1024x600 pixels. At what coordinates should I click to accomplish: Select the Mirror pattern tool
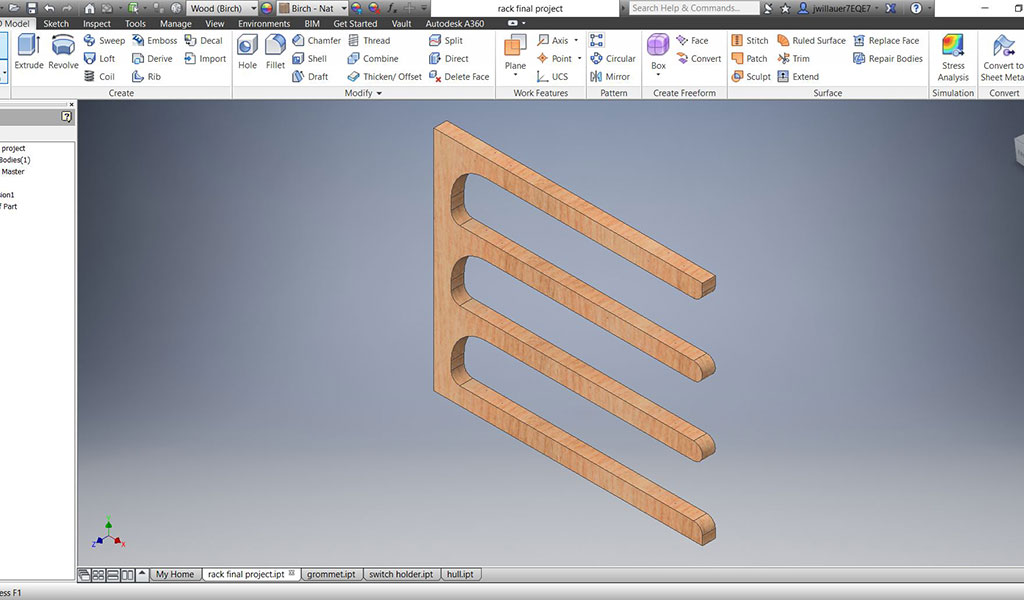610,76
